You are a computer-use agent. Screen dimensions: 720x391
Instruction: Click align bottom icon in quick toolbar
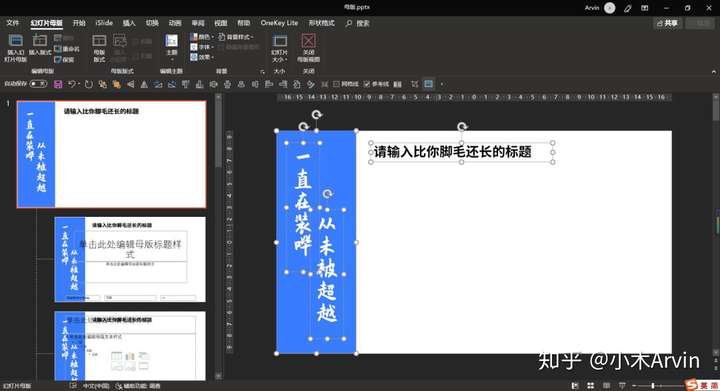(x=199, y=84)
